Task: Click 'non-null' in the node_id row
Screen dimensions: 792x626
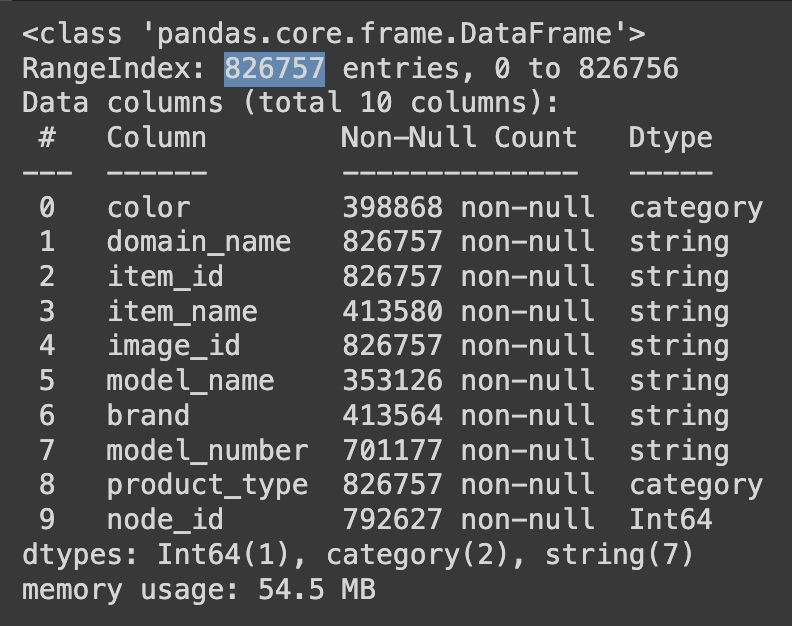Action: click(527, 519)
